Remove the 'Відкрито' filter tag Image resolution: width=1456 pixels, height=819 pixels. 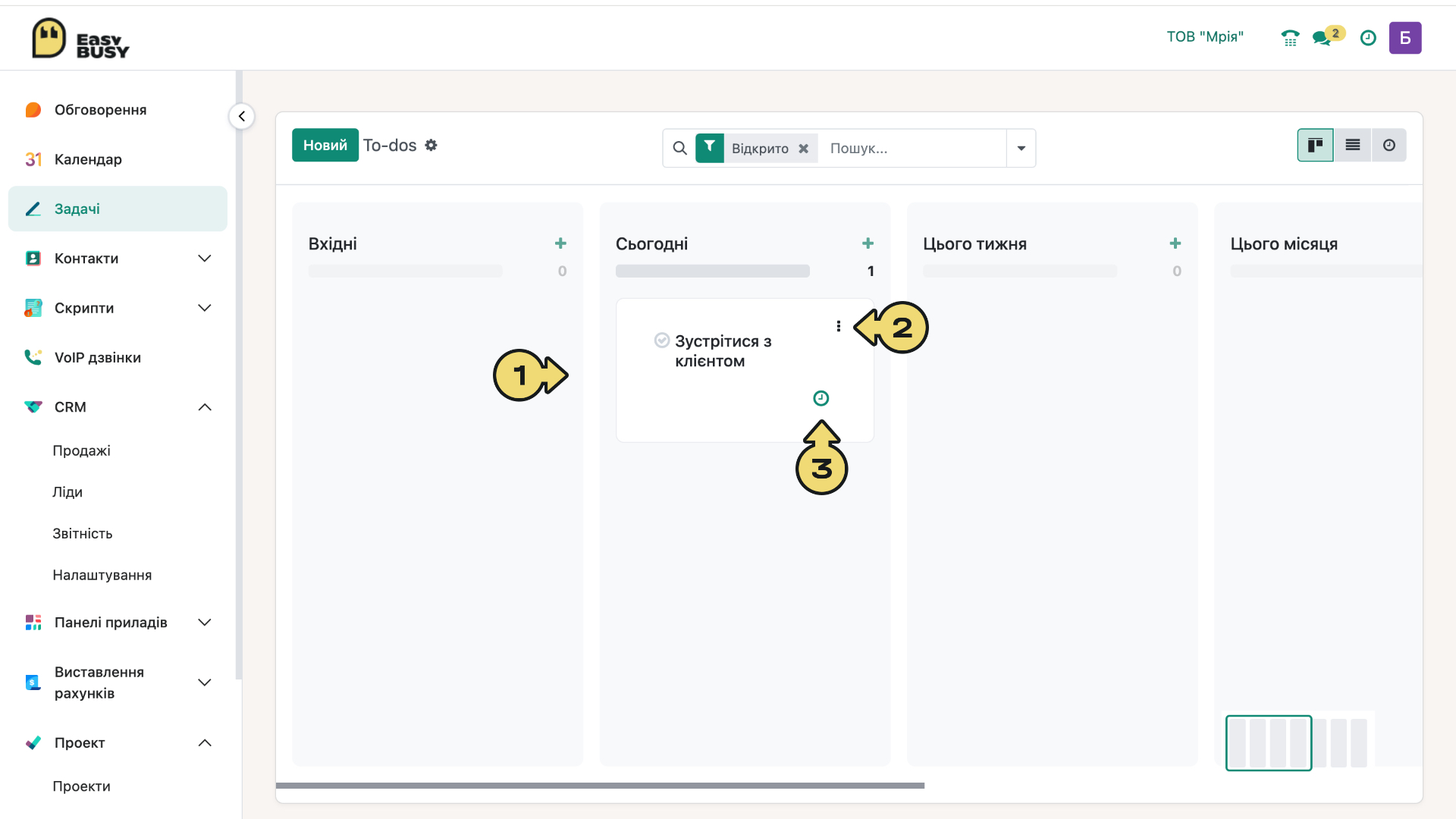click(x=803, y=149)
